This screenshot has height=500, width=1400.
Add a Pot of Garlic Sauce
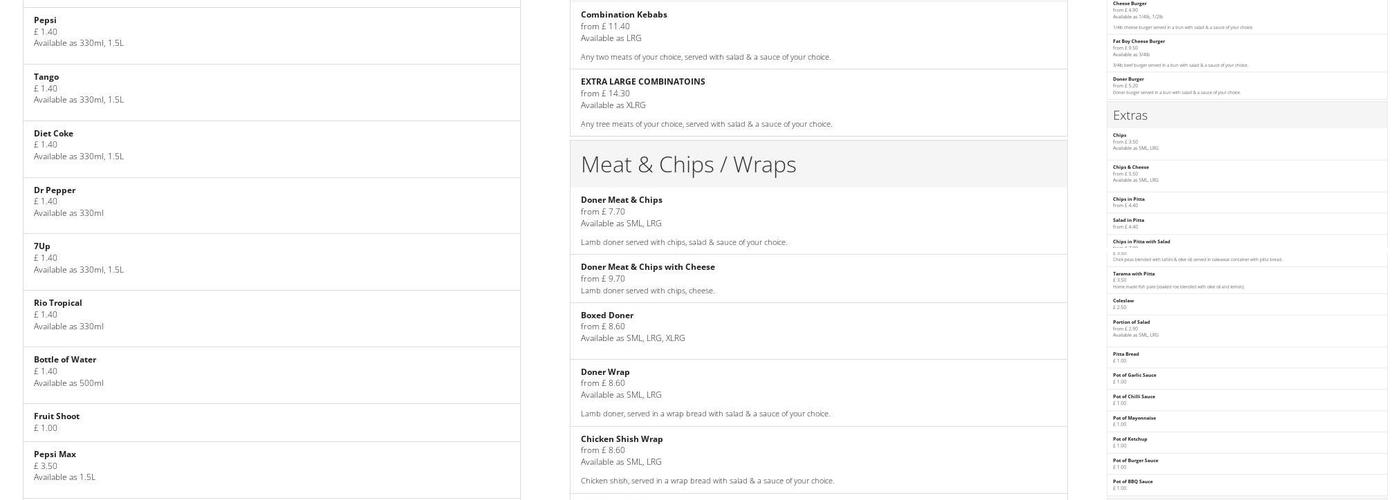[1134, 375]
